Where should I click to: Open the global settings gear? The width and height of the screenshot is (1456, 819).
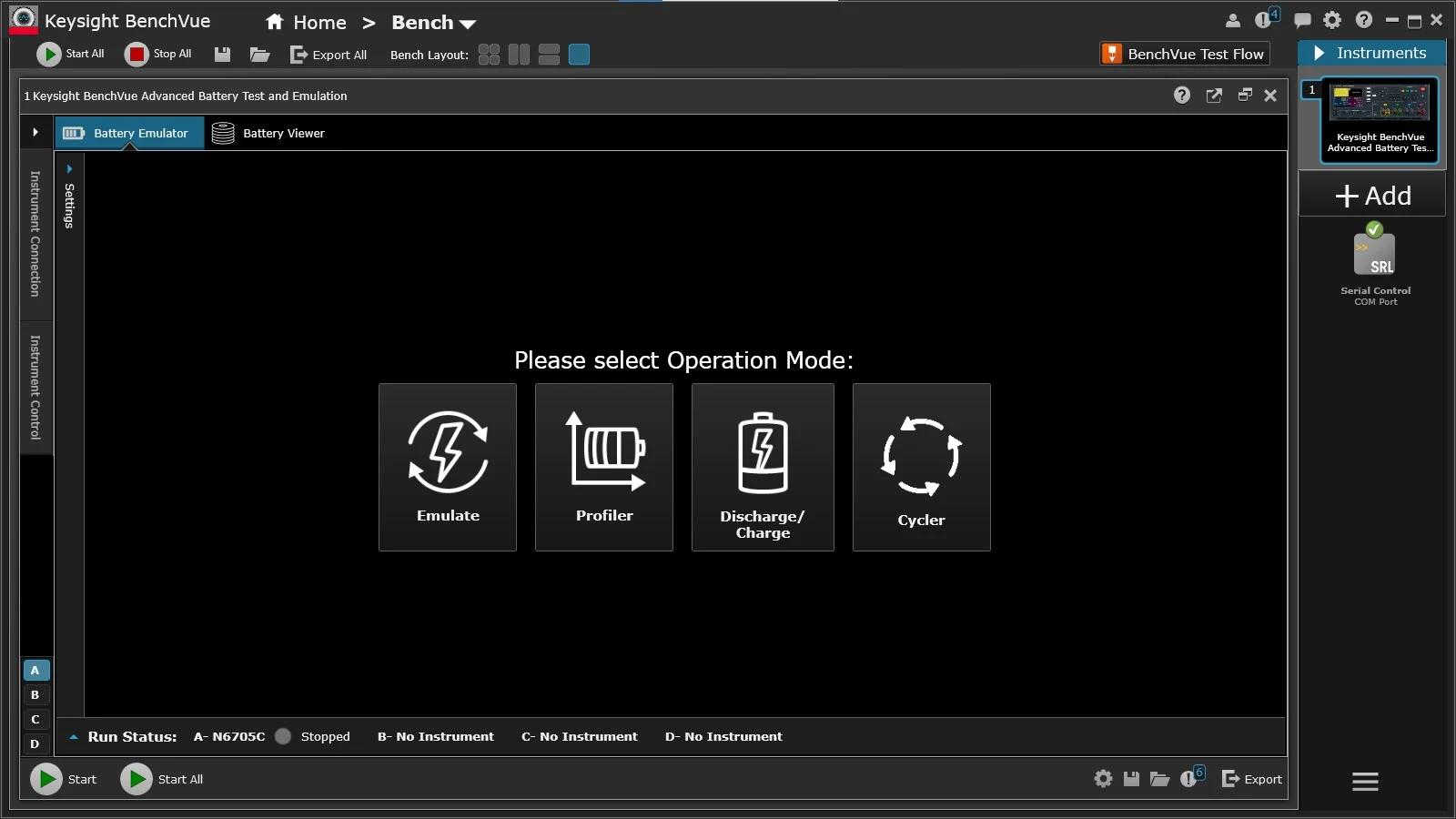click(x=1332, y=20)
